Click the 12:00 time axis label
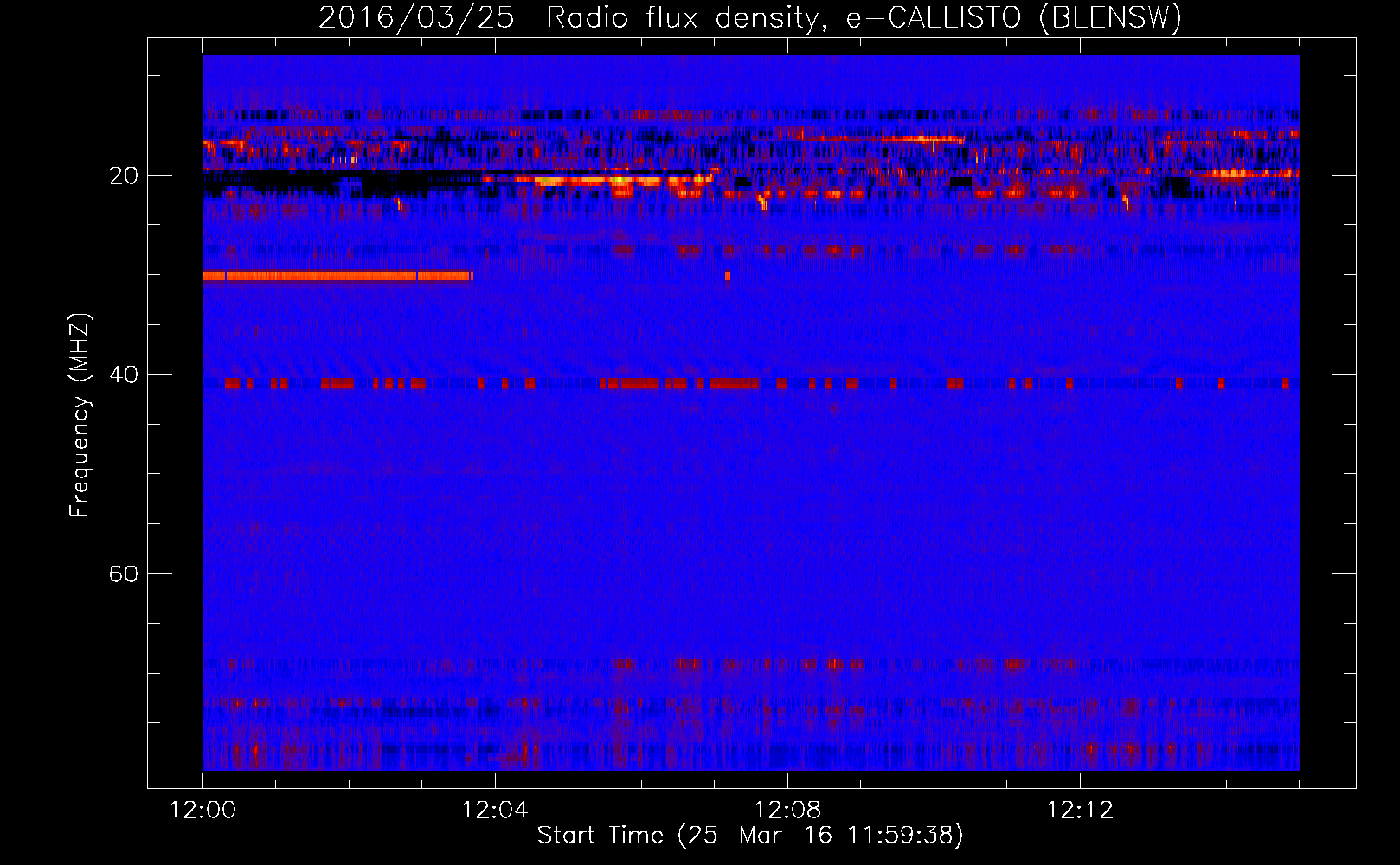Viewport: 1400px width, 865px height. pyautogui.click(x=202, y=811)
